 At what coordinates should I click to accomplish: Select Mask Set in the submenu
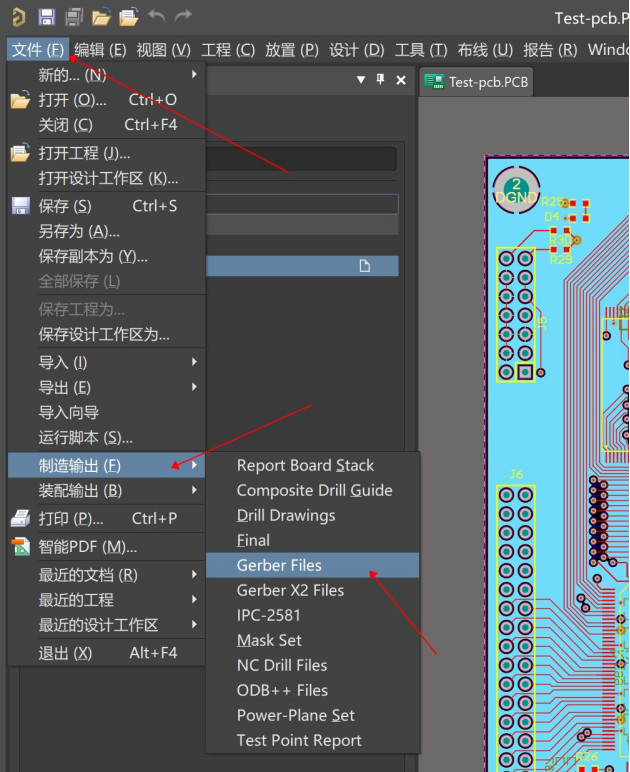point(313,641)
